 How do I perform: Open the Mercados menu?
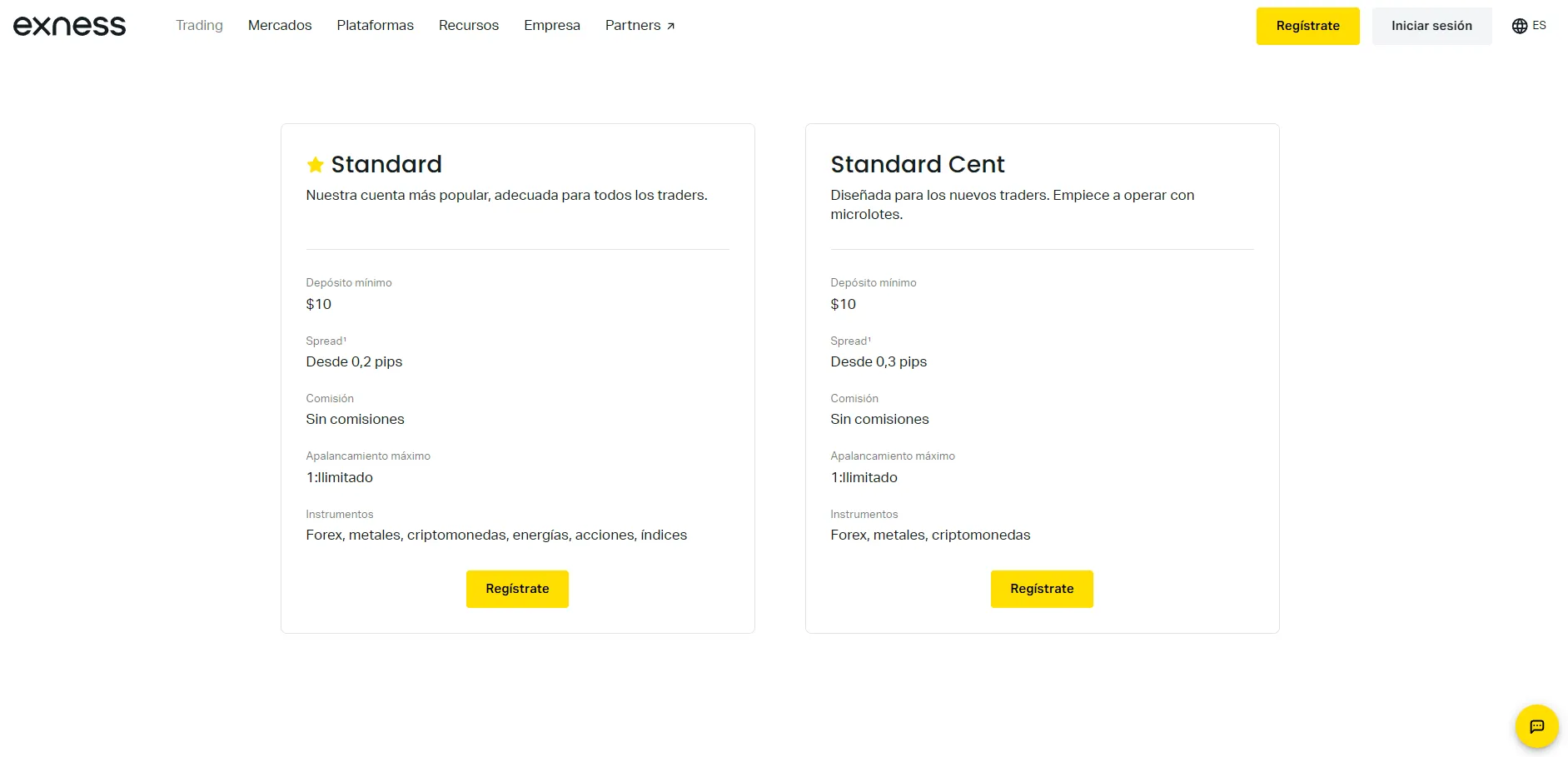280,26
